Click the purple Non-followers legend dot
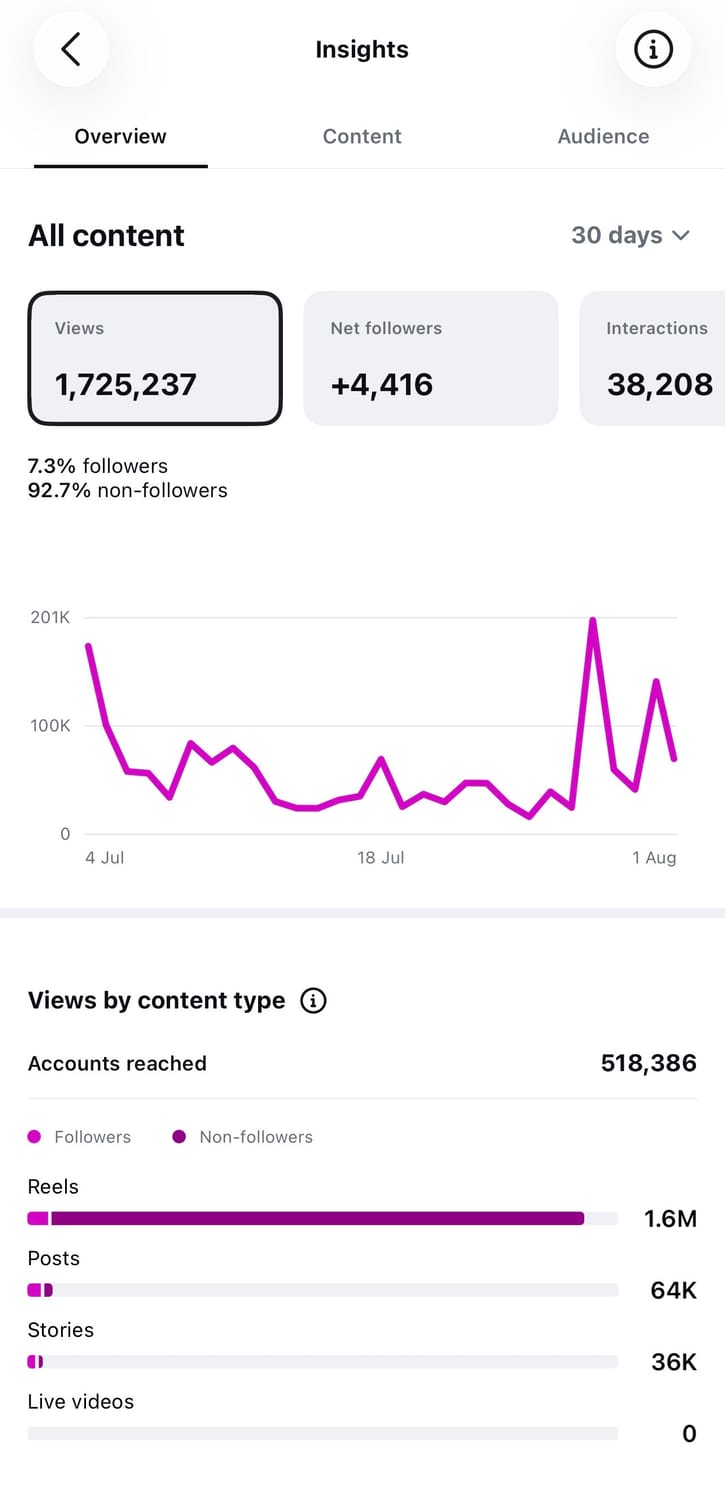This screenshot has width=725, height=1500. click(x=180, y=1137)
